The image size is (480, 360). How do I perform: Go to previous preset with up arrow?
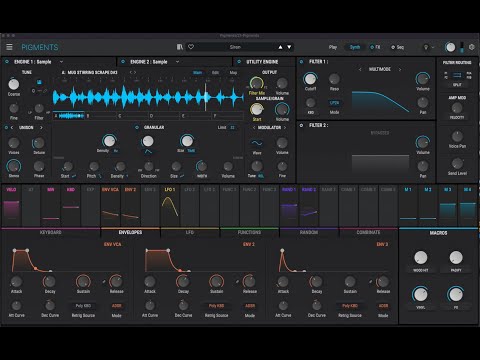point(280,47)
